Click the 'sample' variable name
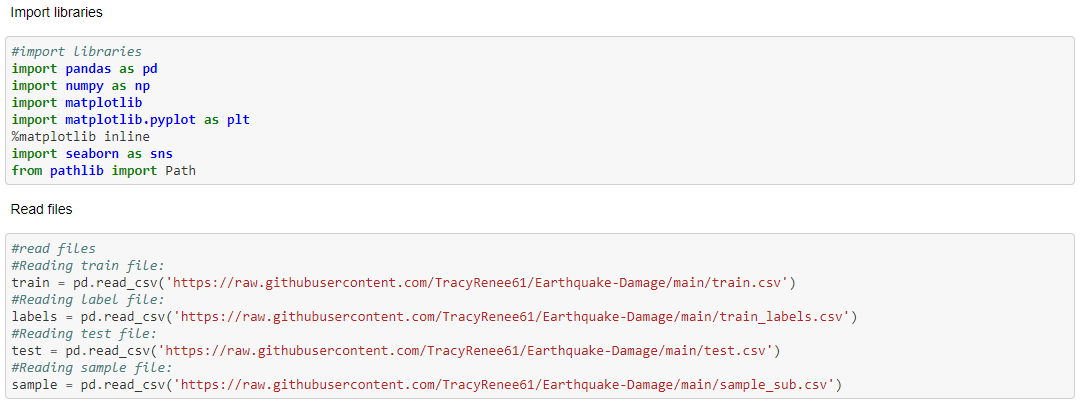 click(35, 384)
